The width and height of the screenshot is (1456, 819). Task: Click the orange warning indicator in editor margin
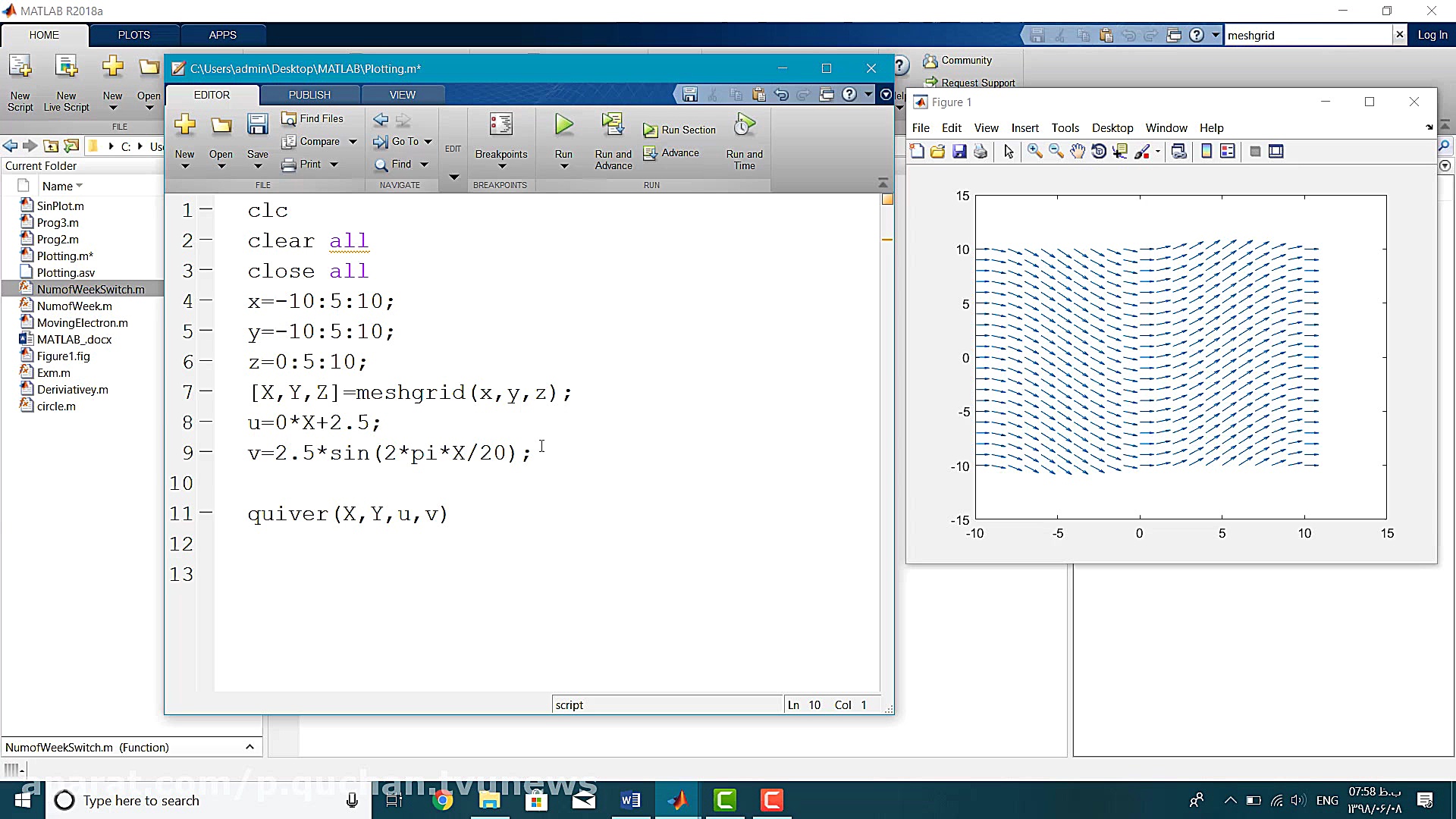coord(887,200)
